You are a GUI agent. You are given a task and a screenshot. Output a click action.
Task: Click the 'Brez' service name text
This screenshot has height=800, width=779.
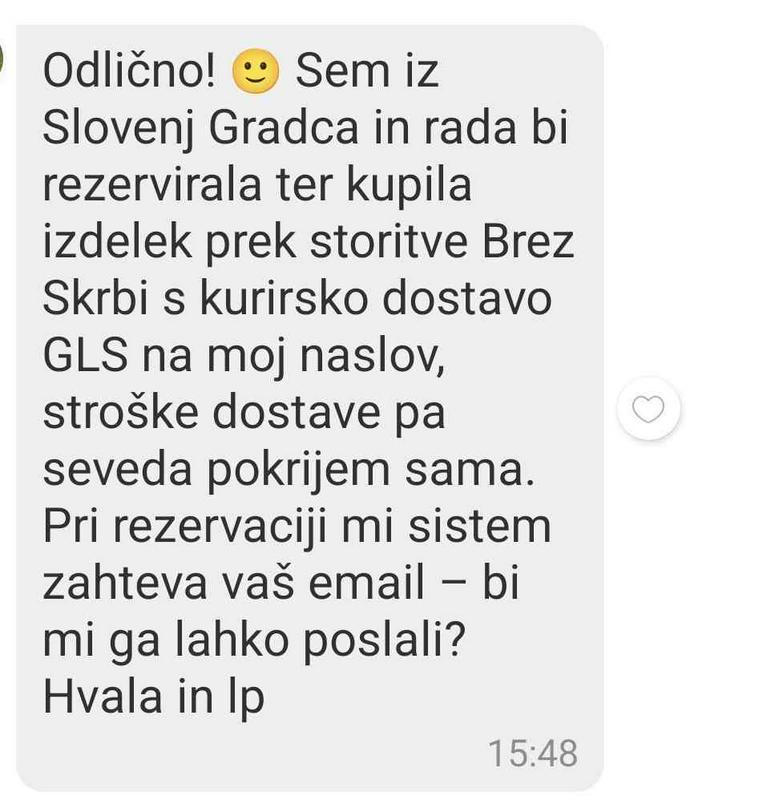click(528, 241)
